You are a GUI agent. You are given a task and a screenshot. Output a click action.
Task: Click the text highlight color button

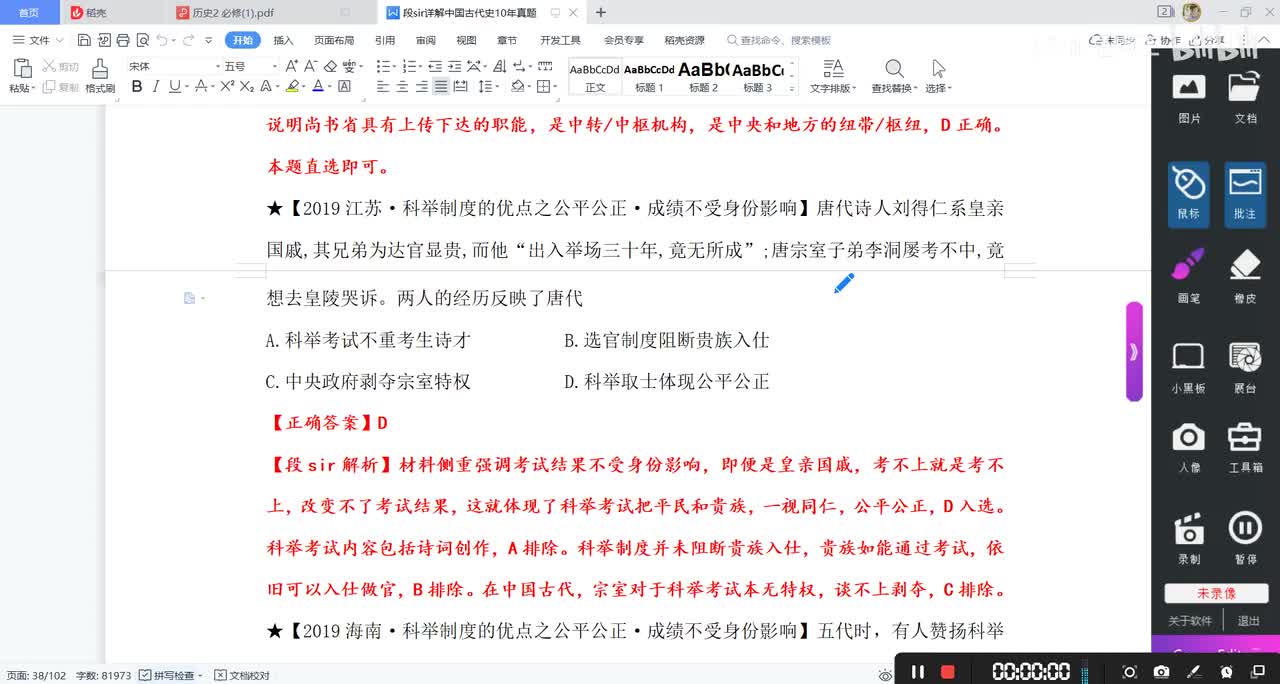(x=292, y=87)
